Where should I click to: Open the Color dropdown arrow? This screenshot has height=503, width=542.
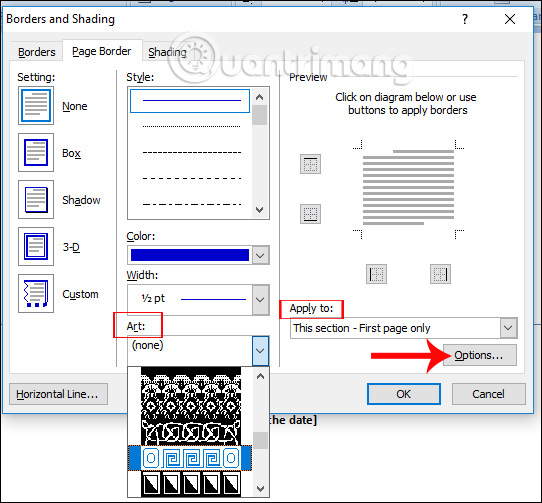(260, 255)
